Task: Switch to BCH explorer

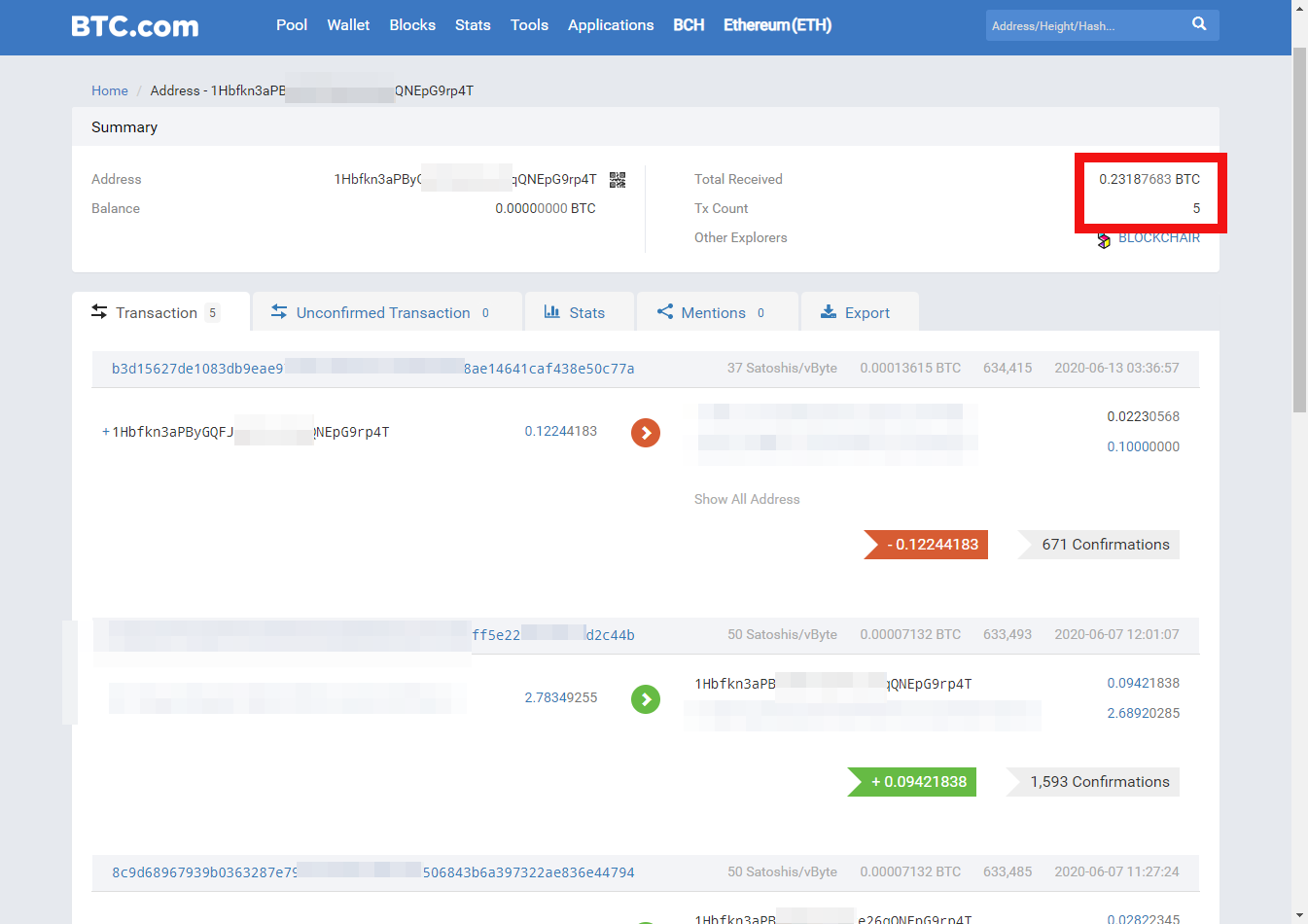Action: pyautogui.click(x=689, y=25)
